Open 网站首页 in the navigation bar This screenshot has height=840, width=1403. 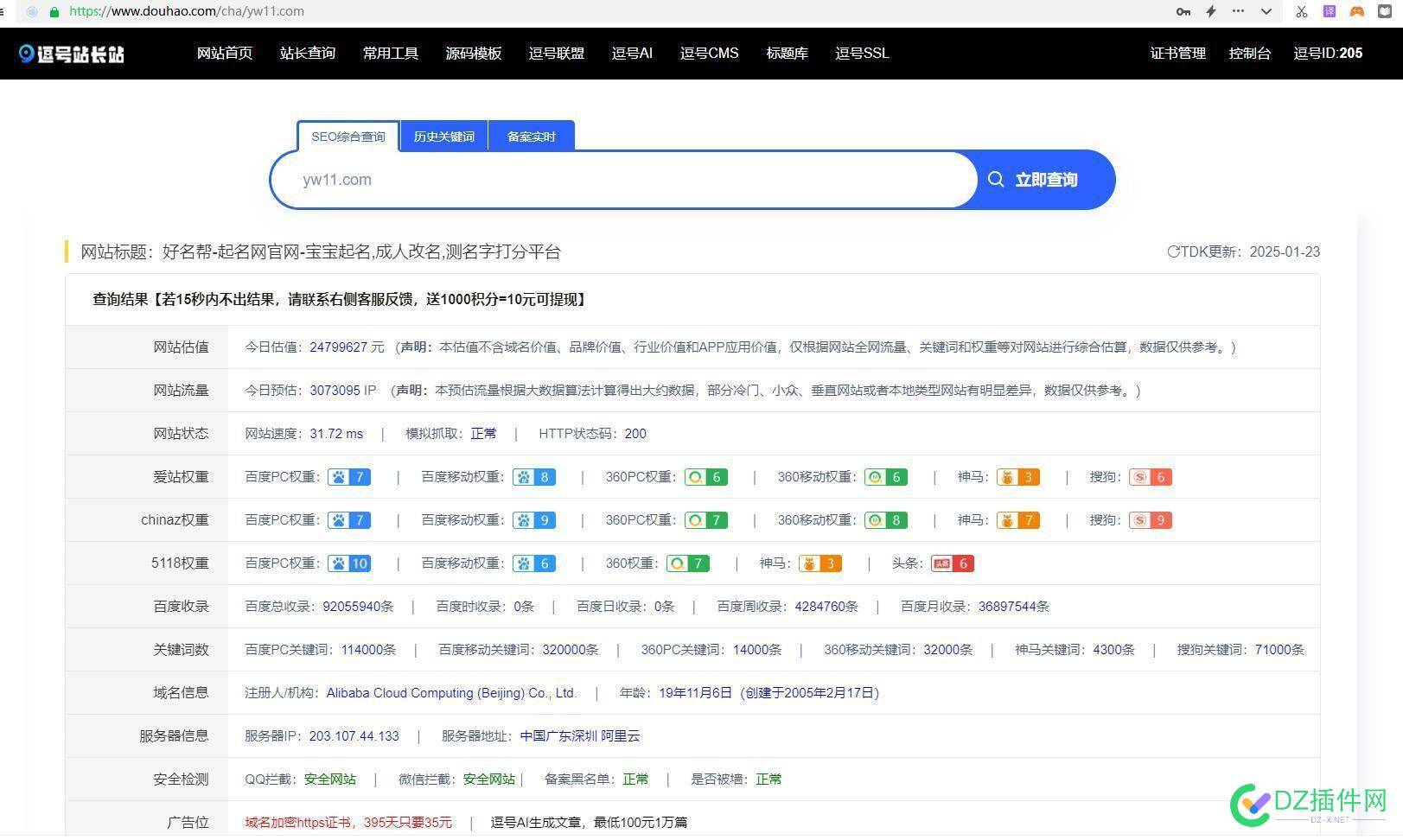[225, 54]
